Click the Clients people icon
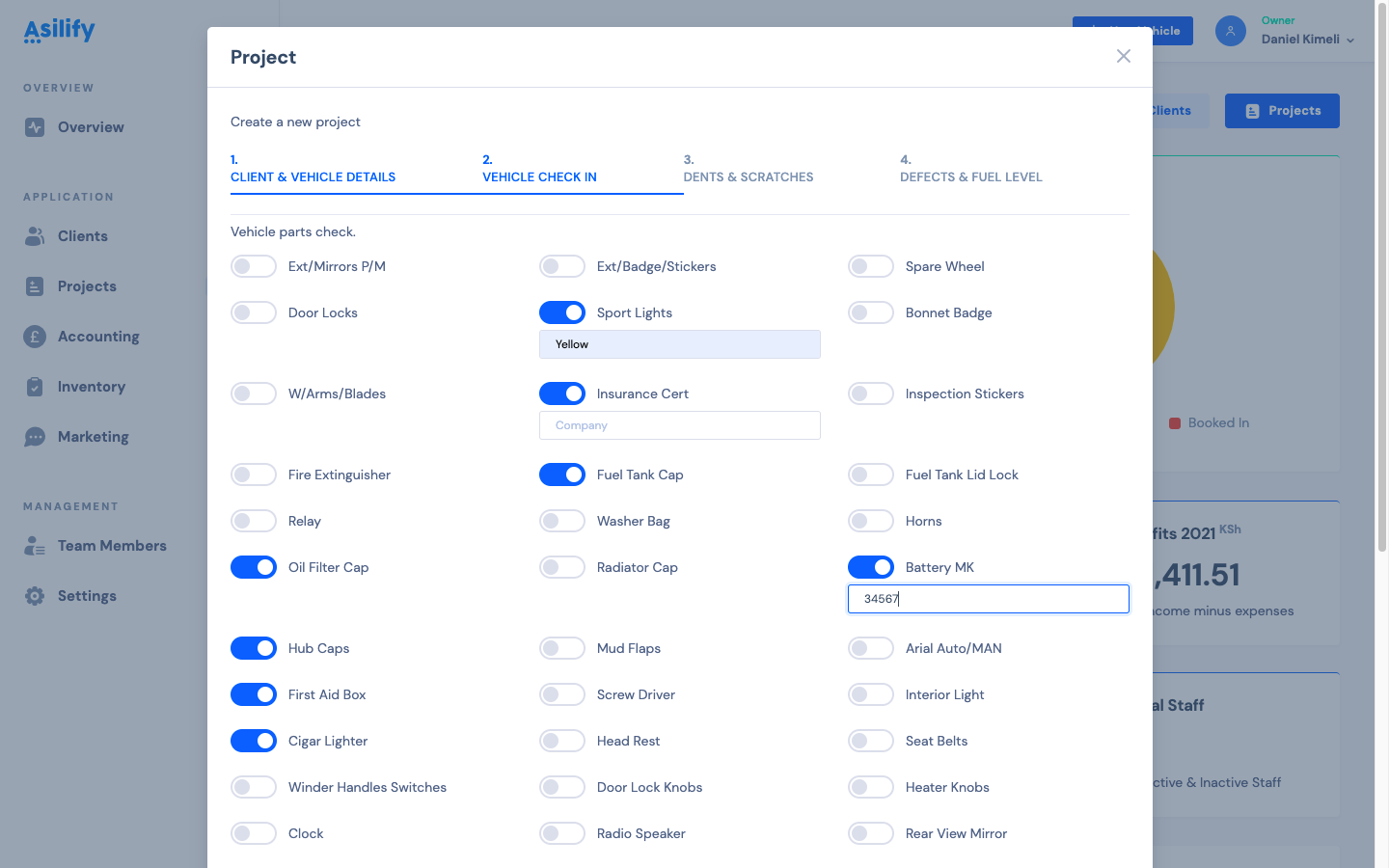Viewport: 1389px width, 868px height. tap(35, 236)
